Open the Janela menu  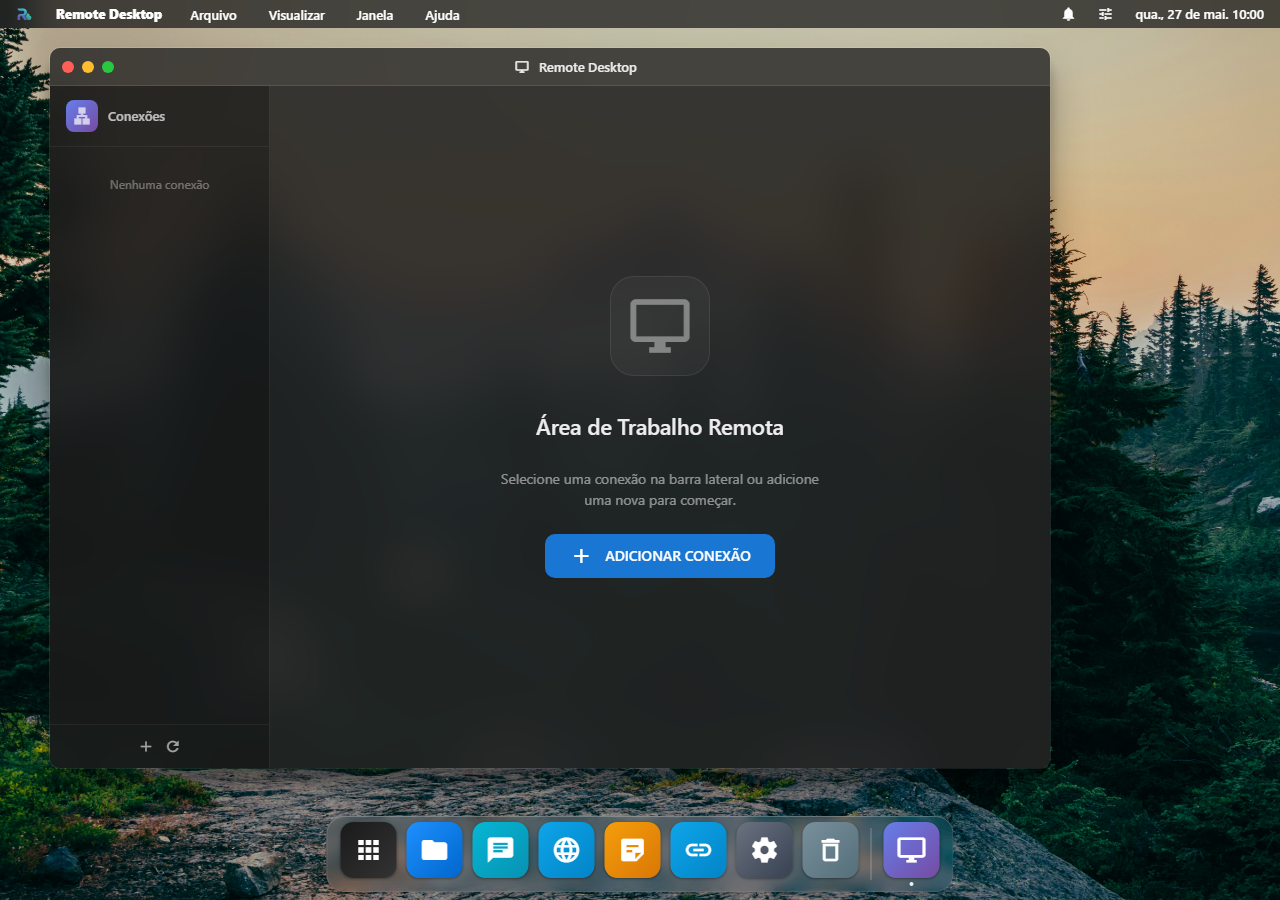(375, 15)
